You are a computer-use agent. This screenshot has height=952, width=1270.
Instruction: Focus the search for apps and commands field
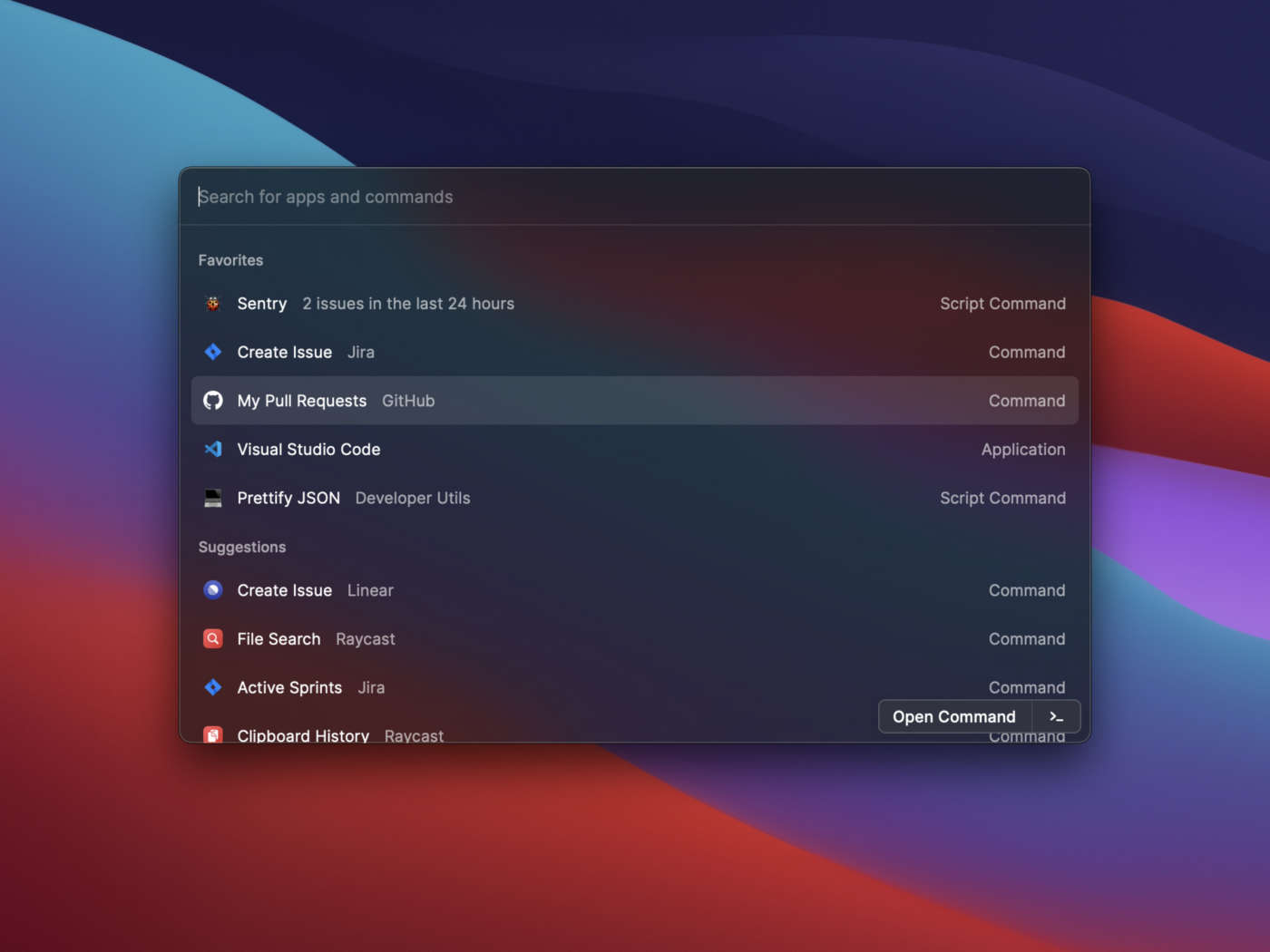click(x=635, y=197)
